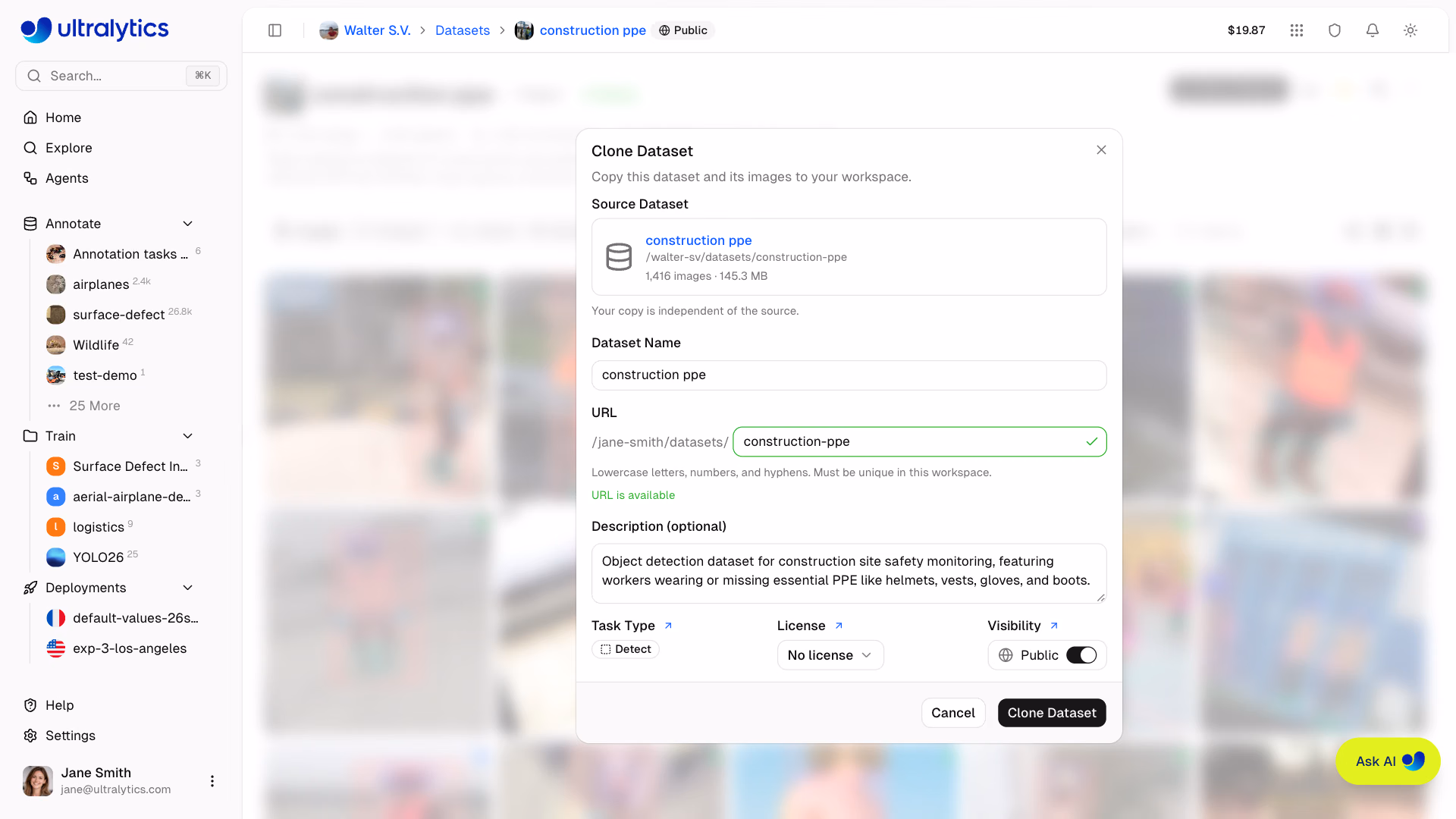The image size is (1456, 819).
Task: Switch theme with sun icon
Action: [1410, 30]
